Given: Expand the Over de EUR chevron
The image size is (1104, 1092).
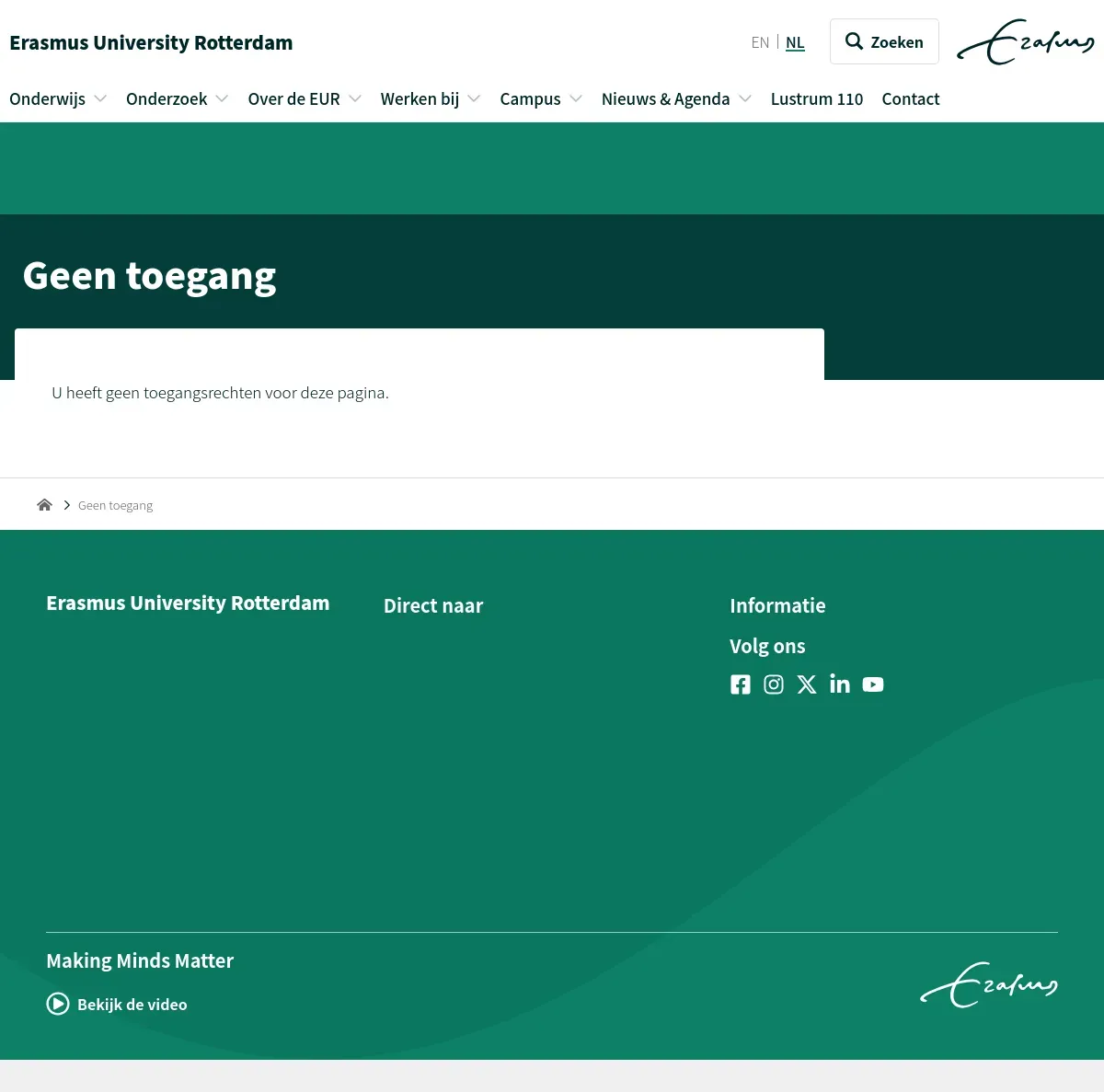Looking at the screenshot, I should coord(355,98).
